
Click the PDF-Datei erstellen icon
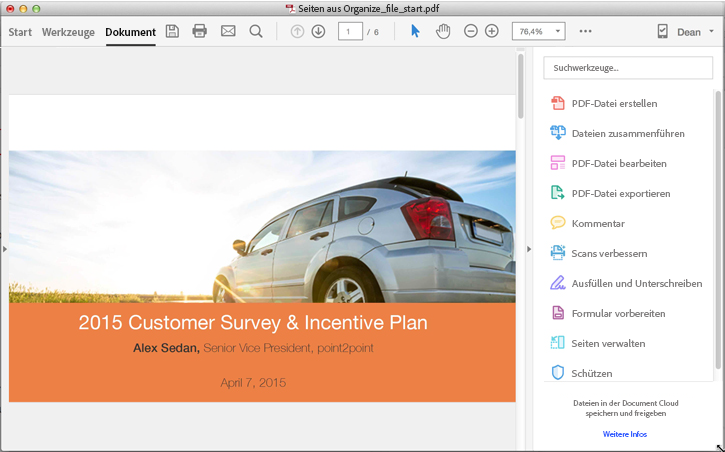coord(558,103)
